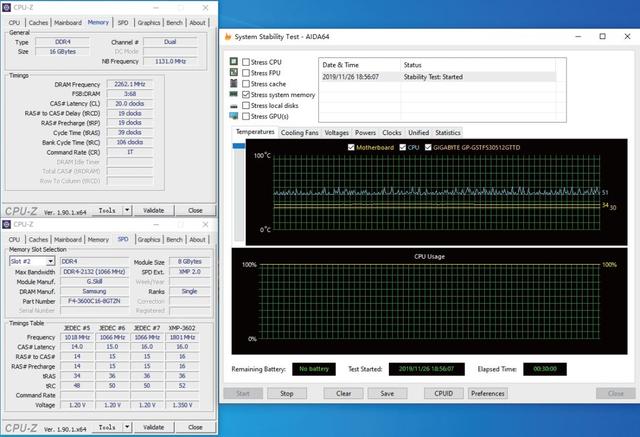Click the CPU stress chip icon in AIDA64
Viewport: 640px width, 437px height.
[233, 62]
